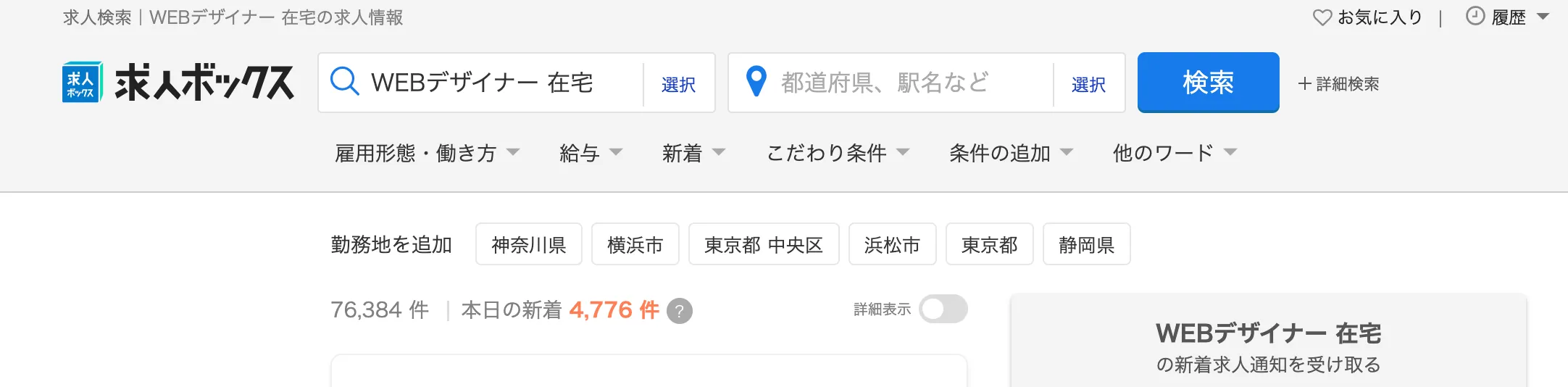The image size is (1568, 387).
Task: Click the plus icon beside 詳細検索
Action: (x=1304, y=83)
